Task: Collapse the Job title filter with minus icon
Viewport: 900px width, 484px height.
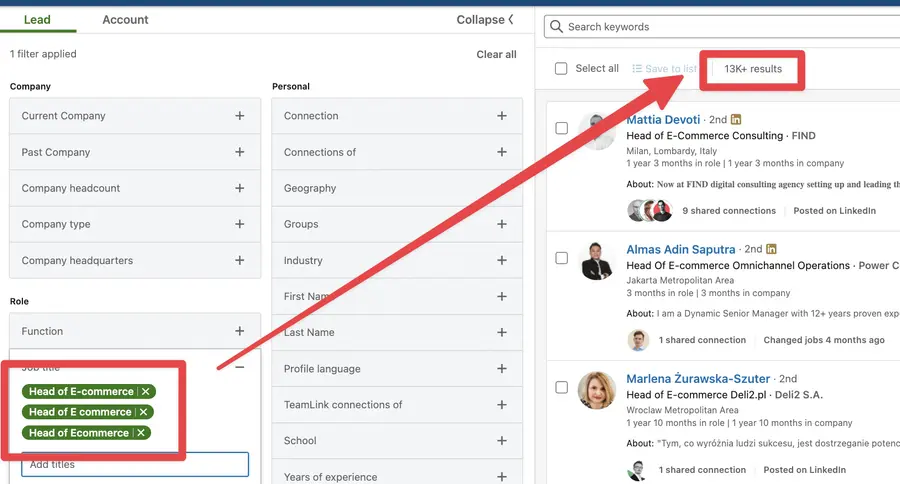Action: coord(240,367)
